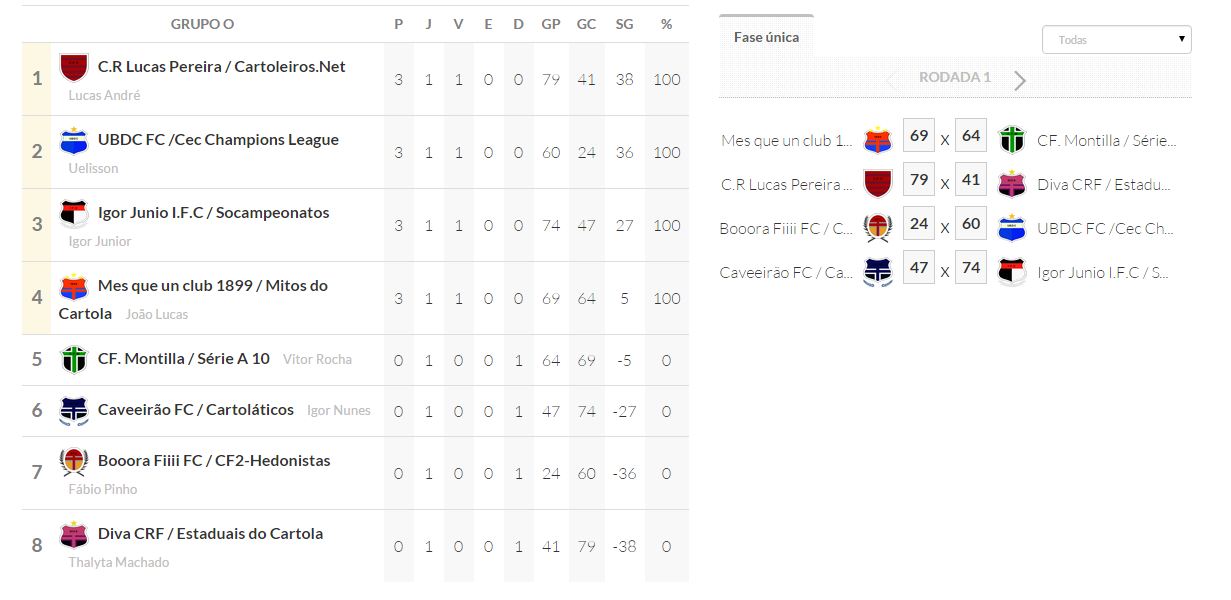Image resolution: width=1231 pixels, height=600 pixels.
Task: Click score 79 in Lucas Pereira match
Action: point(919,180)
